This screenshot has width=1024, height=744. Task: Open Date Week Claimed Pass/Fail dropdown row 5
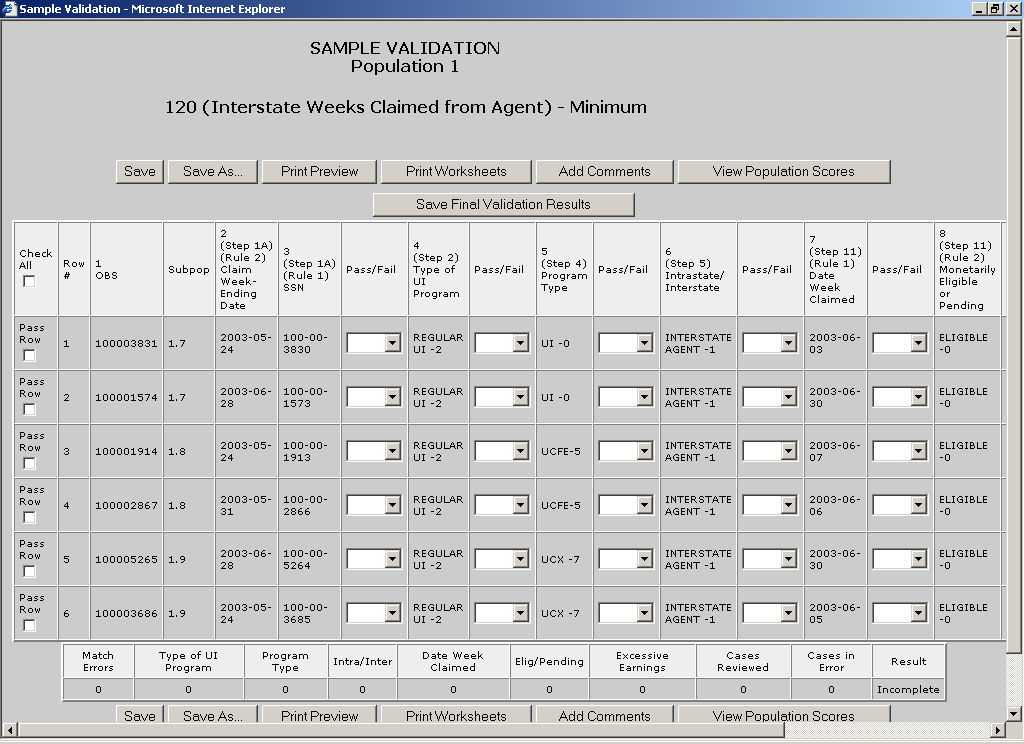918,559
